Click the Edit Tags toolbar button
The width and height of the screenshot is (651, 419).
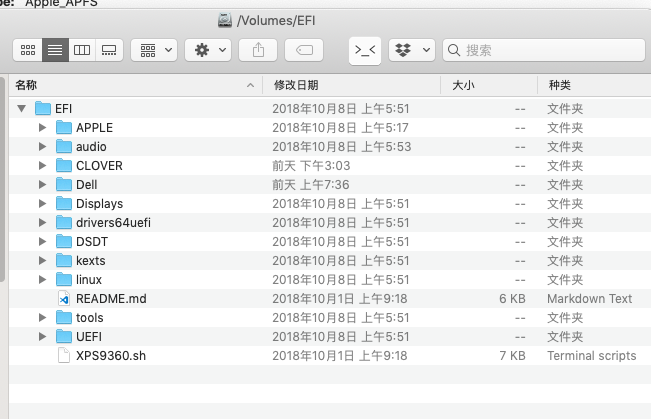point(304,50)
